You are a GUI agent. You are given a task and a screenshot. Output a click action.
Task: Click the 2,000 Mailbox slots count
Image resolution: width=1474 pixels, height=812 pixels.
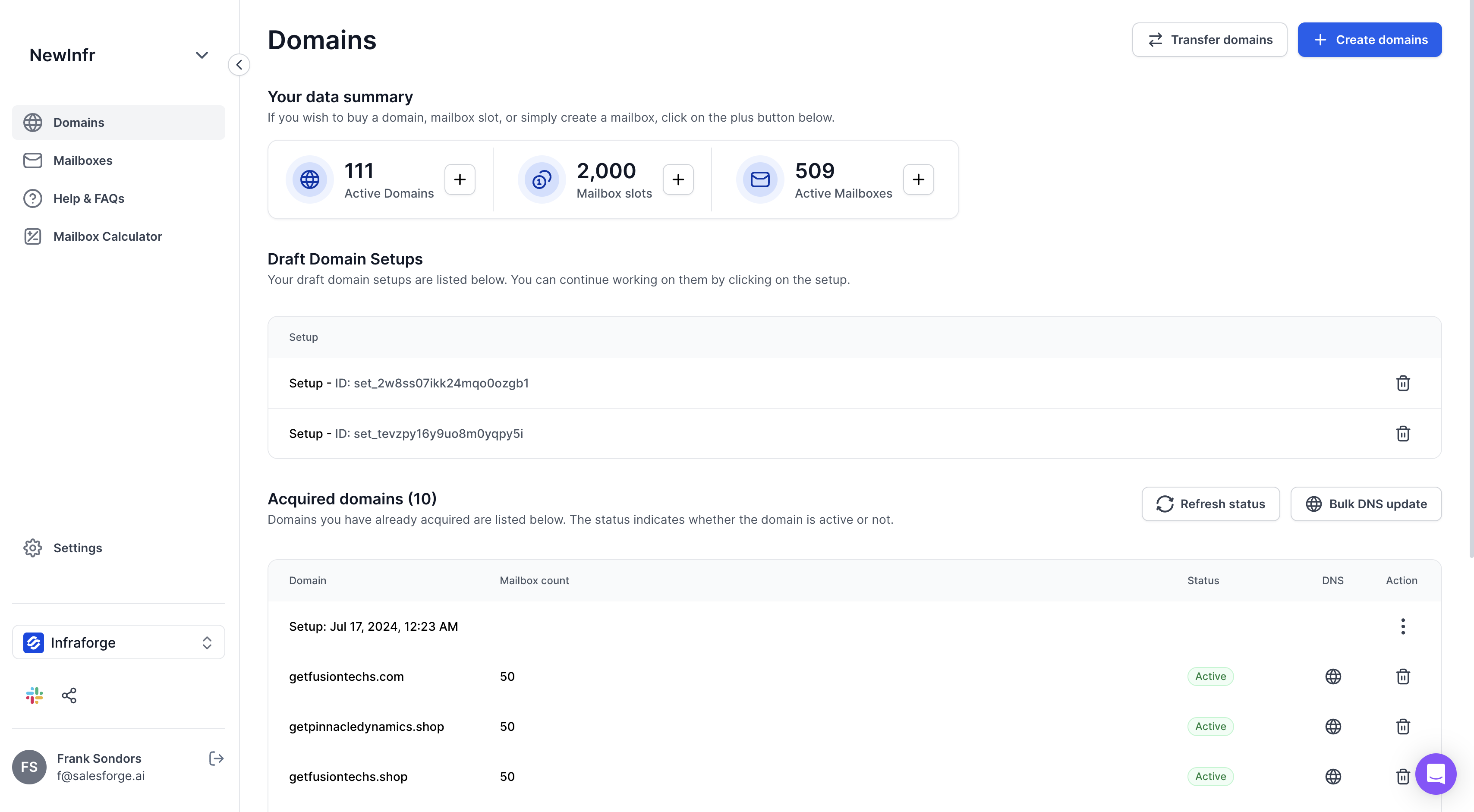[x=606, y=170]
